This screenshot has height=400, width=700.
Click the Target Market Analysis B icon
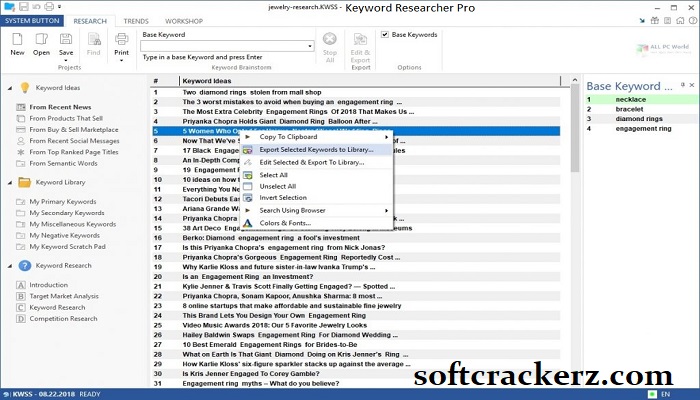coord(21,296)
